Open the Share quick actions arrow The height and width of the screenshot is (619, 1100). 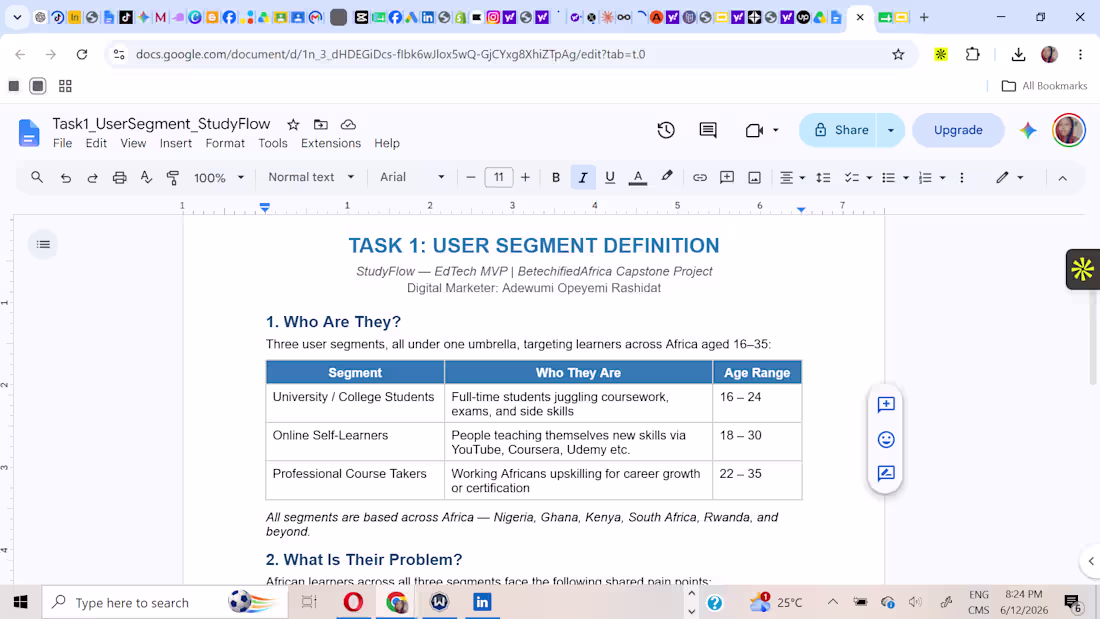coord(891,130)
